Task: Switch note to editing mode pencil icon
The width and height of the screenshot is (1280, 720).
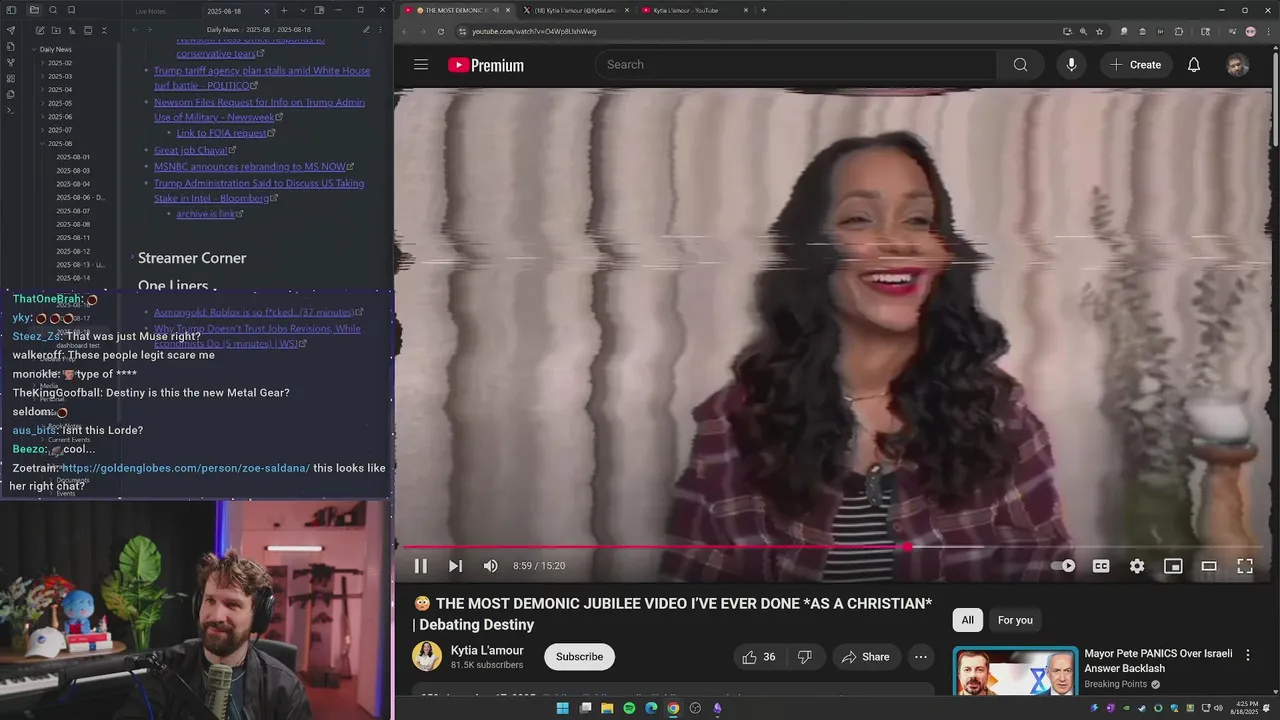Action: pos(366,30)
